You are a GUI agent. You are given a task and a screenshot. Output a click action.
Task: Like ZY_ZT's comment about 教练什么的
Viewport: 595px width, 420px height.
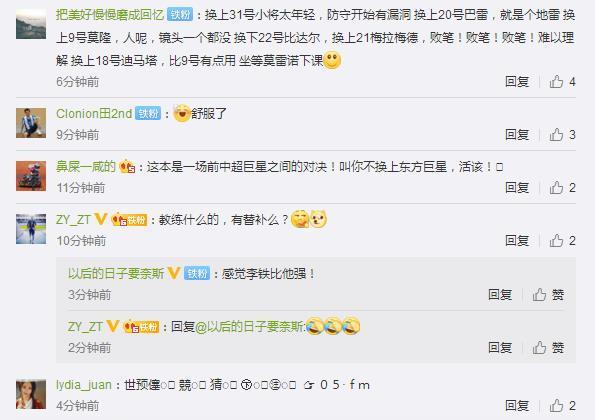click(562, 241)
